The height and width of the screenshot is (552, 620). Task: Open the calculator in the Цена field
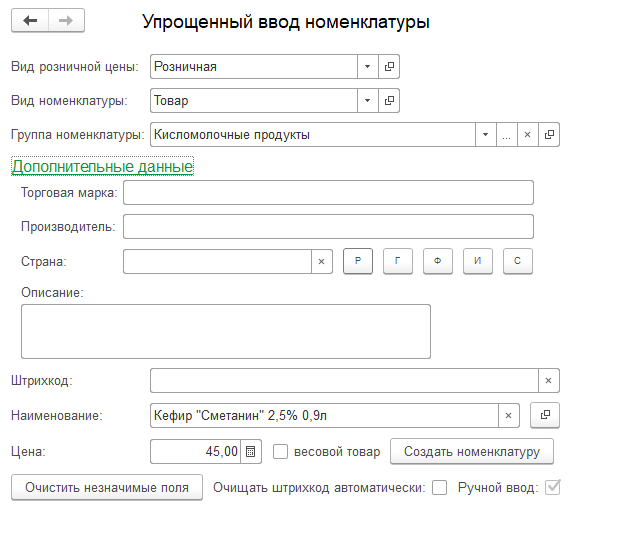coord(250,452)
